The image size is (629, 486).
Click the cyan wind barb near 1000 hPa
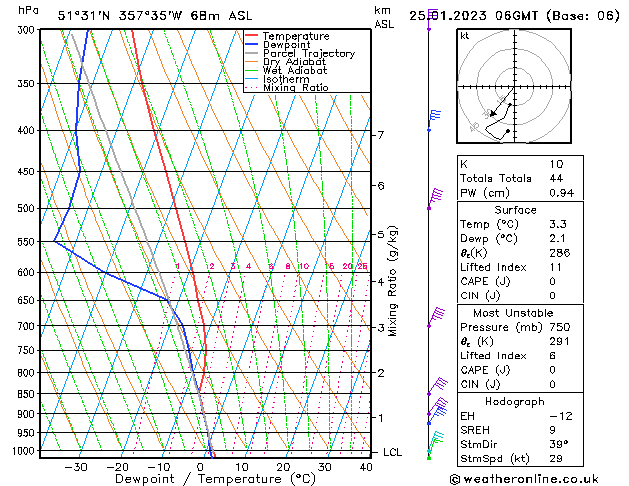click(436, 442)
